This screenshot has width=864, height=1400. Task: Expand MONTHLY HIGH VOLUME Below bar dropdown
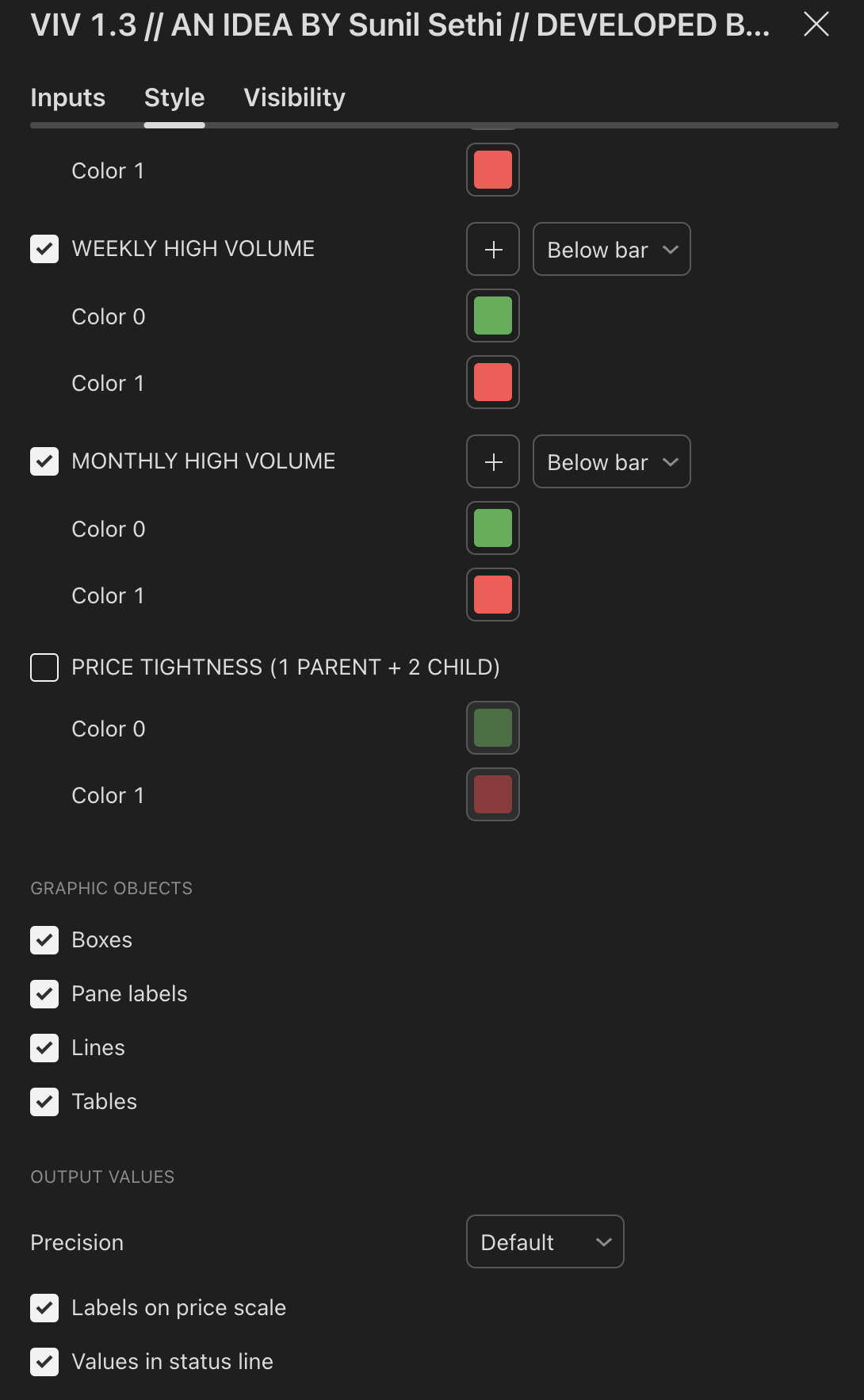pos(611,462)
